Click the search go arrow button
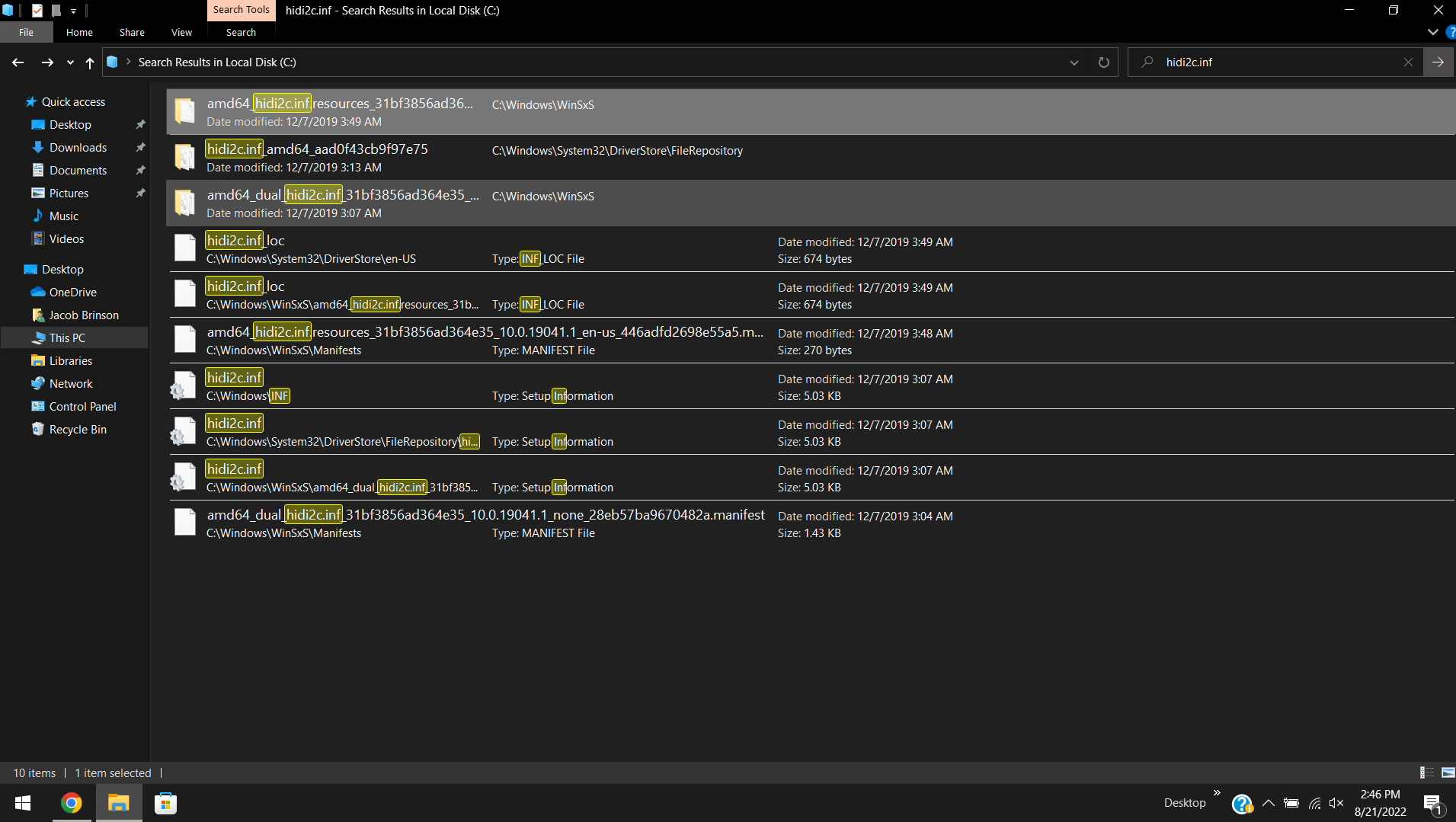 click(1438, 62)
